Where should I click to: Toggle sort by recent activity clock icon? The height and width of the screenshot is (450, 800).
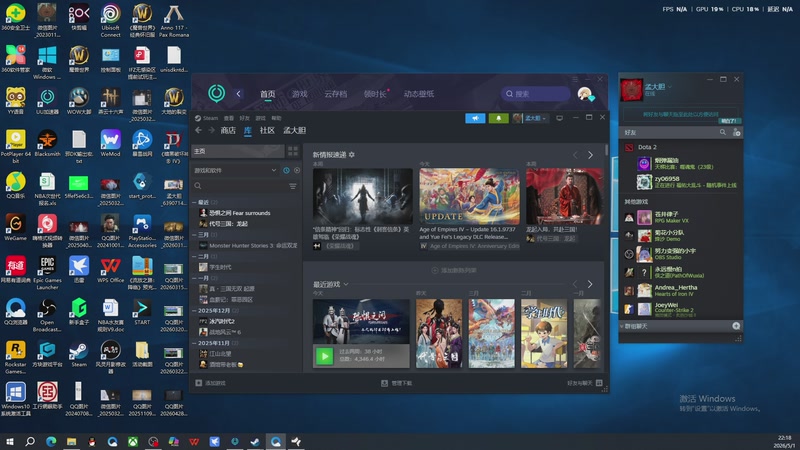point(286,170)
